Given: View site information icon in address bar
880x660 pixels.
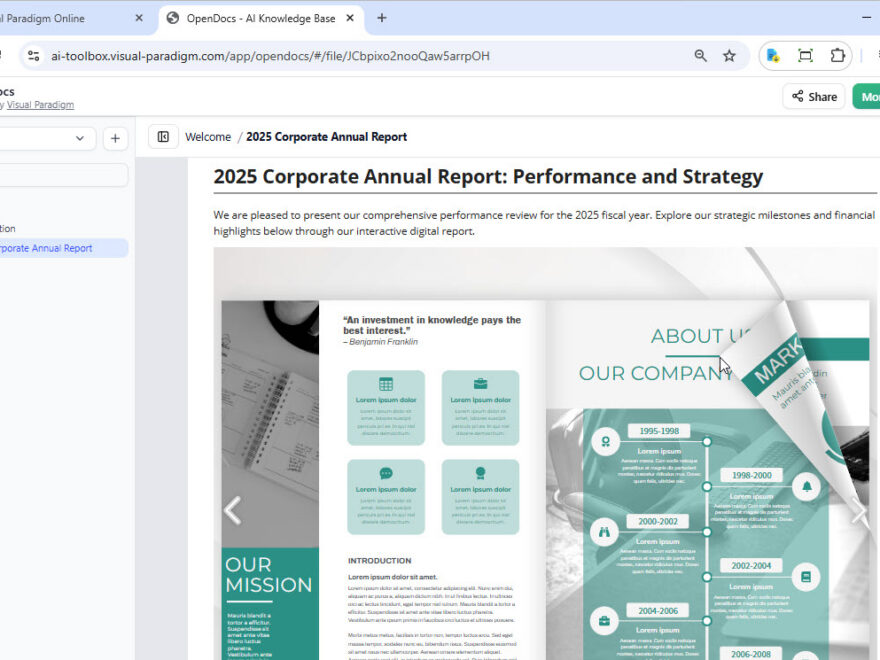Looking at the screenshot, I should 33,56.
